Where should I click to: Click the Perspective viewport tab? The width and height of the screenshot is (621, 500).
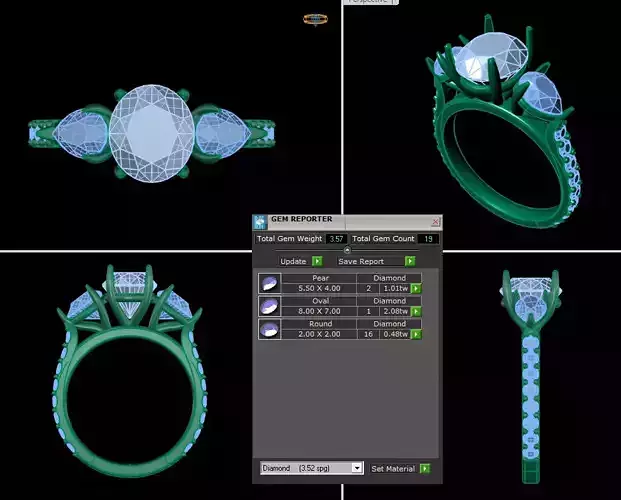pos(371,2)
